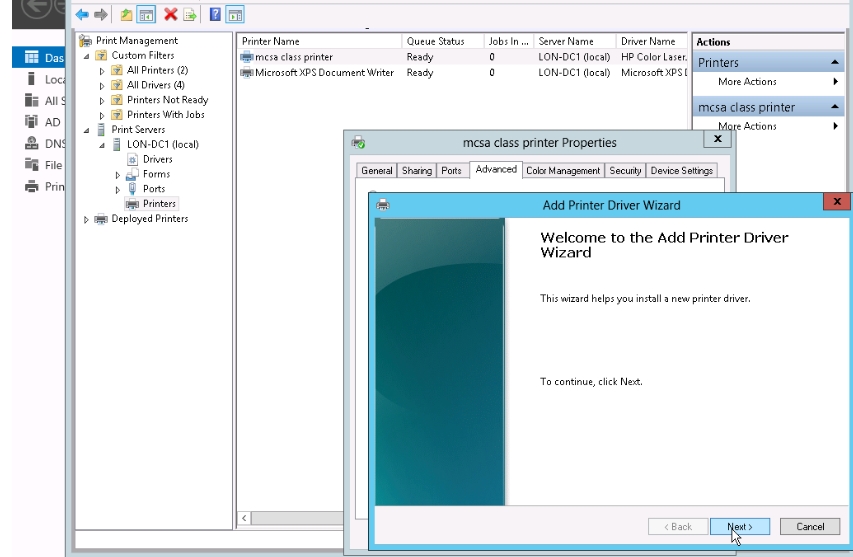Click the Ready status of XPS Document Writer

pos(420,72)
